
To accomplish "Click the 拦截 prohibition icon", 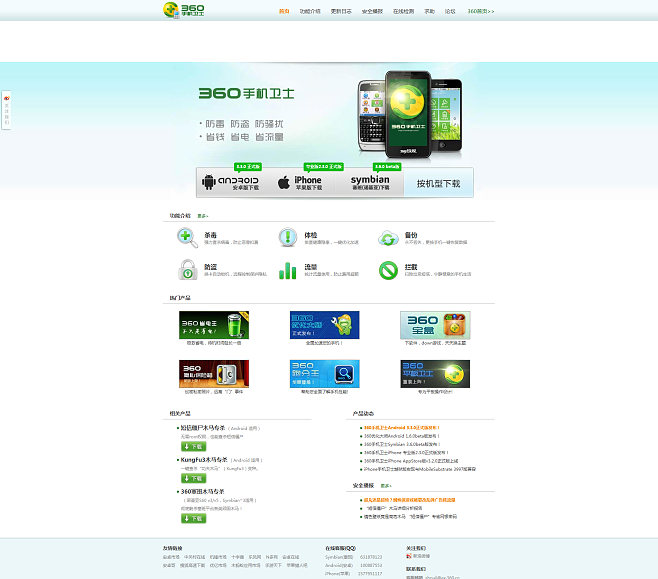I will pyautogui.click(x=388, y=271).
